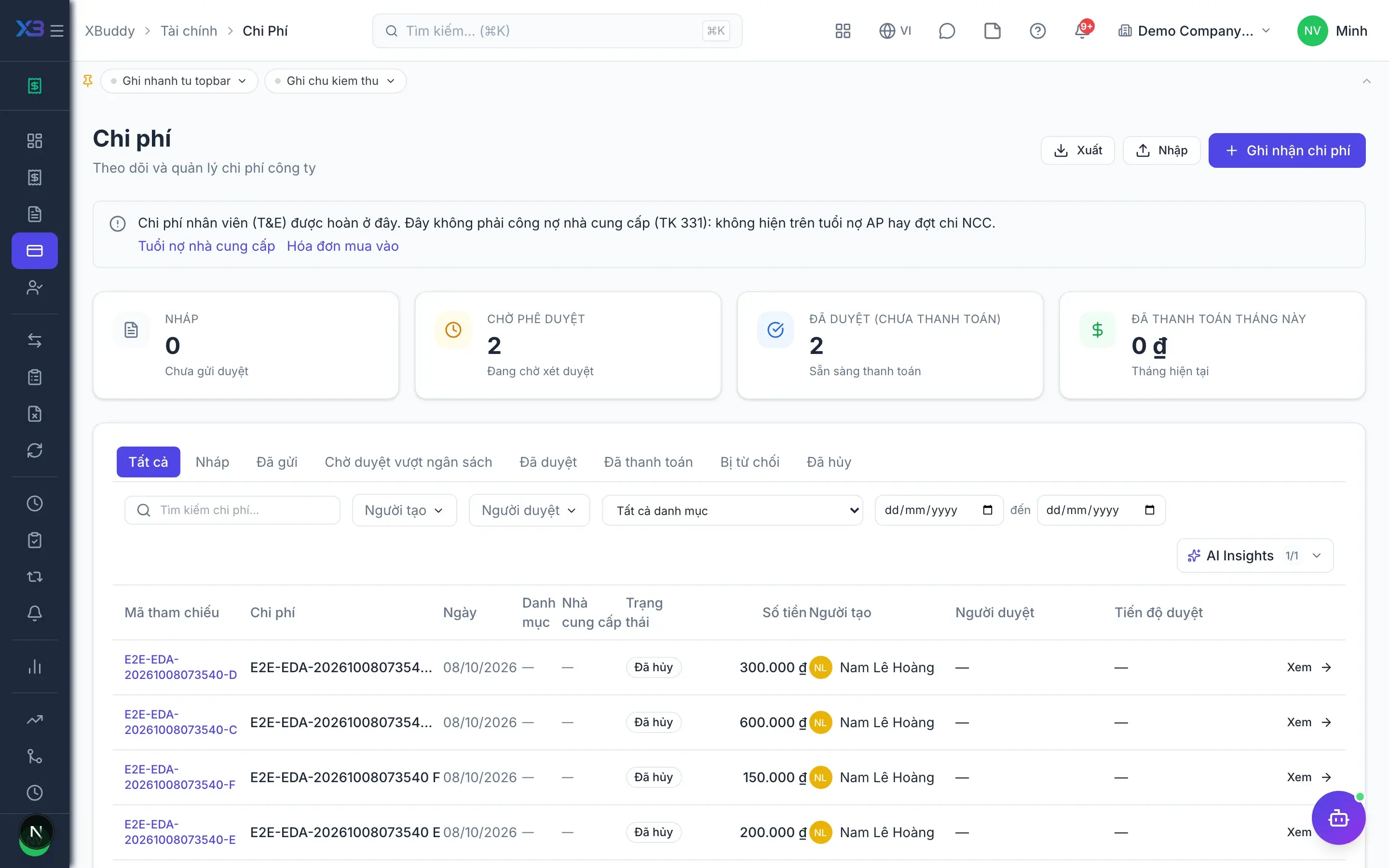
Task: Open the bell icon in the sidebar
Action: tap(34, 613)
